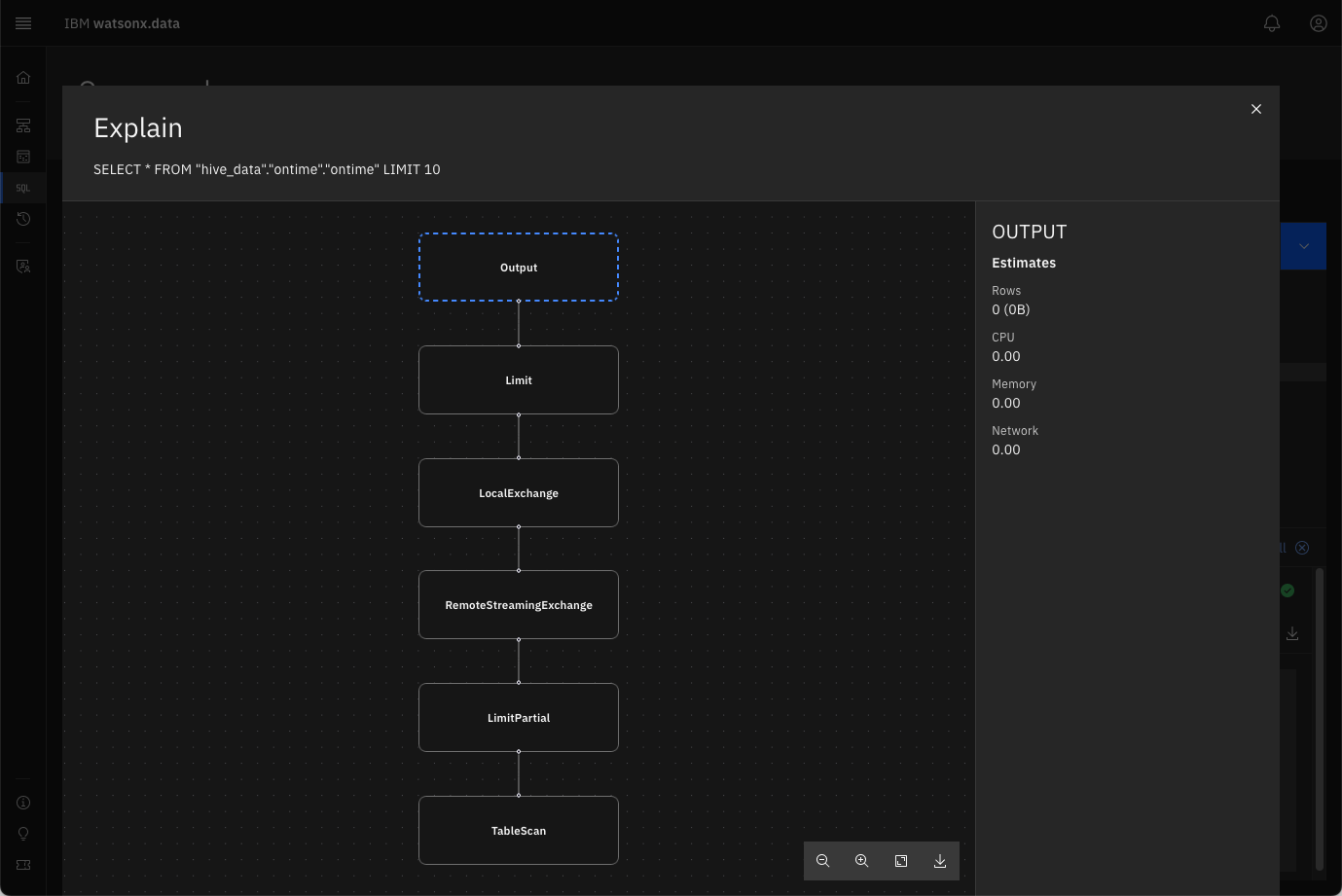Click the green success check icon
This screenshot has height=896, width=1342.
click(x=1288, y=591)
